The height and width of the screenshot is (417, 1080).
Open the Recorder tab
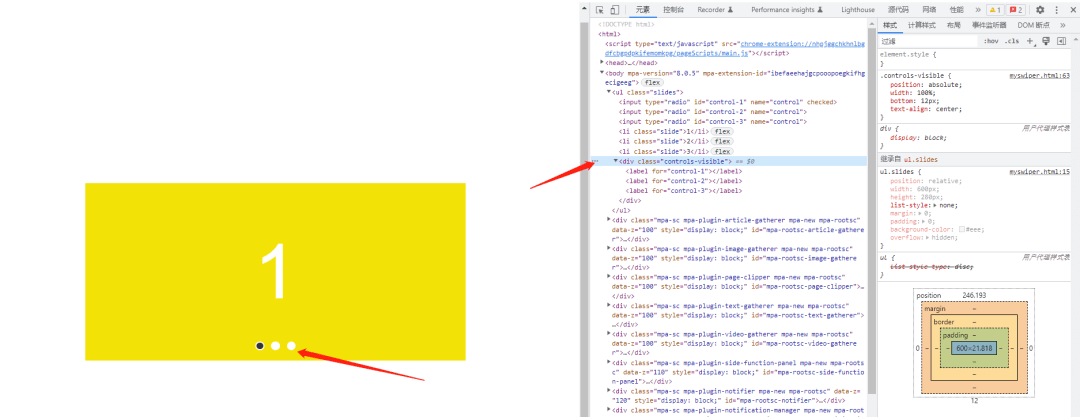pos(716,10)
